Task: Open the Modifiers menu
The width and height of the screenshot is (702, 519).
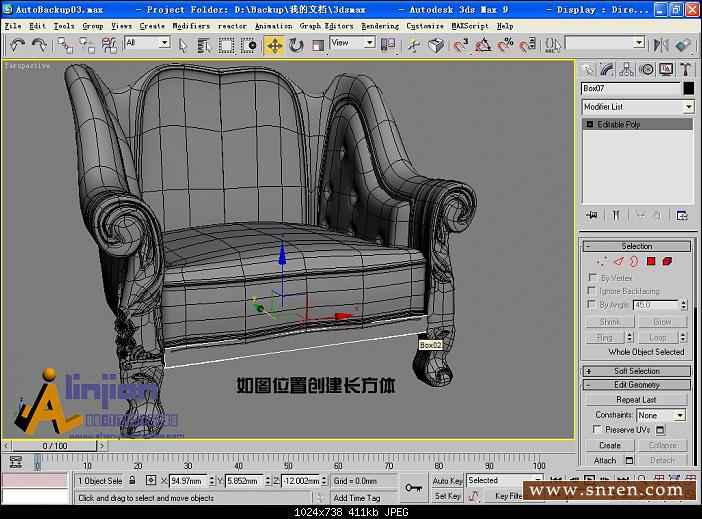Action: (x=191, y=26)
